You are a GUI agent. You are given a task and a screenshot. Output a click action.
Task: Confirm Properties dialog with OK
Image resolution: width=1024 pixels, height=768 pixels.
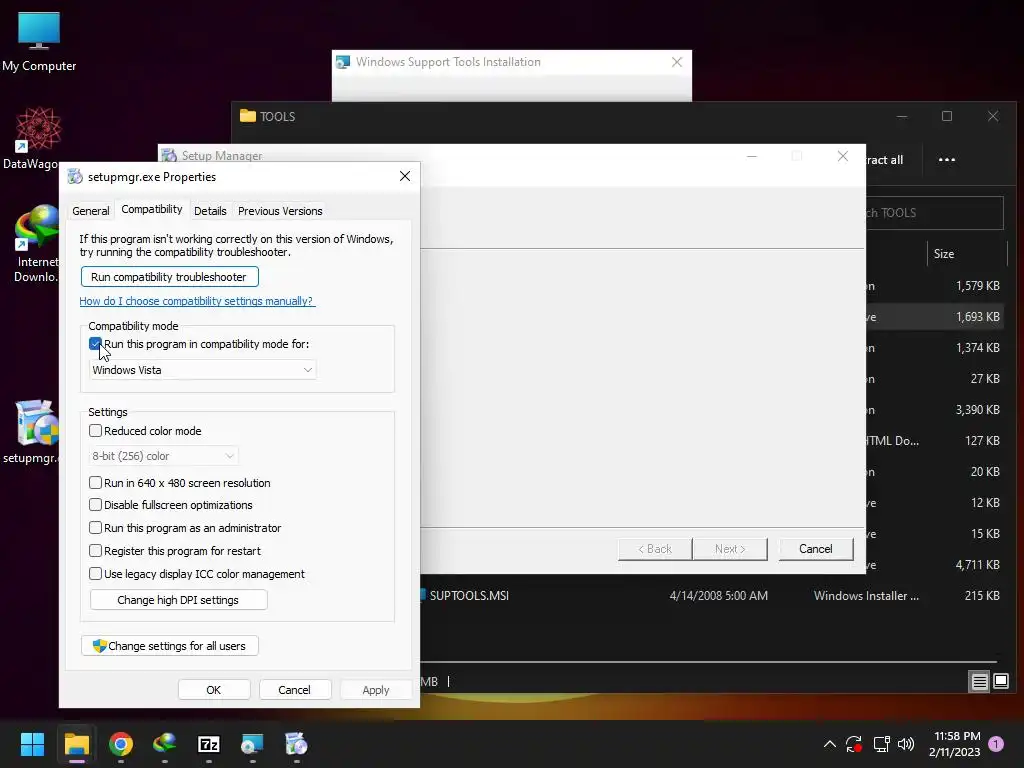tap(214, 690)
